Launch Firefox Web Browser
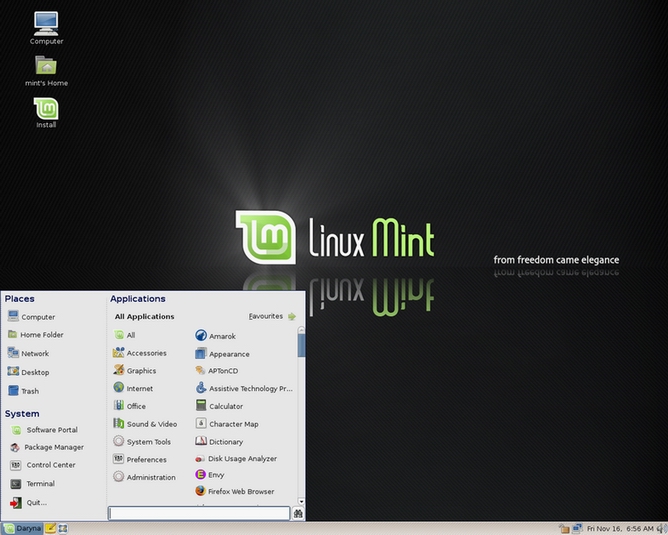 [234, 491]
